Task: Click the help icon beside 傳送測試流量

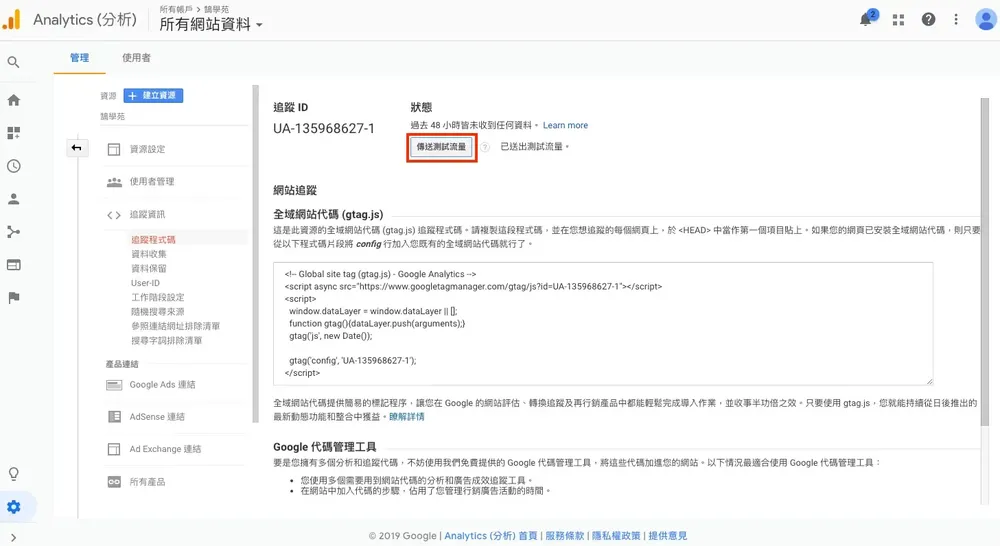Action: tap(485, 147)
